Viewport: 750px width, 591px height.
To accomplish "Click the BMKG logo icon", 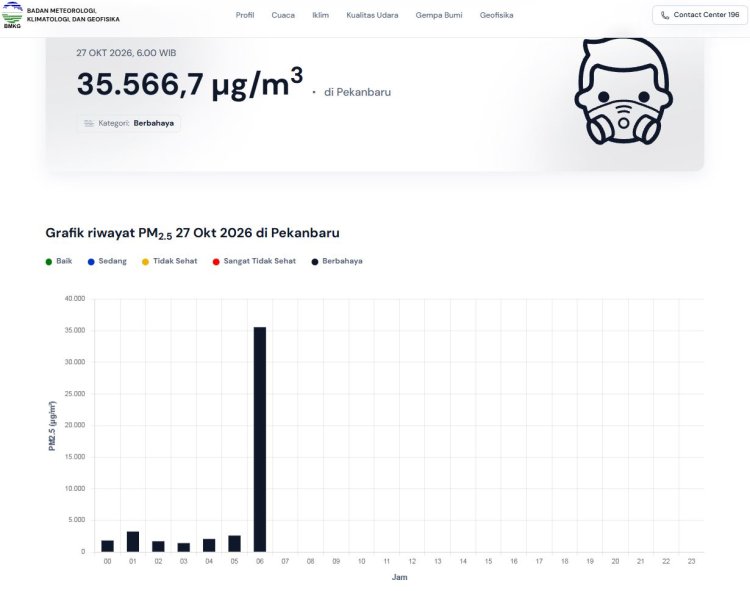I will pos(12,15).
